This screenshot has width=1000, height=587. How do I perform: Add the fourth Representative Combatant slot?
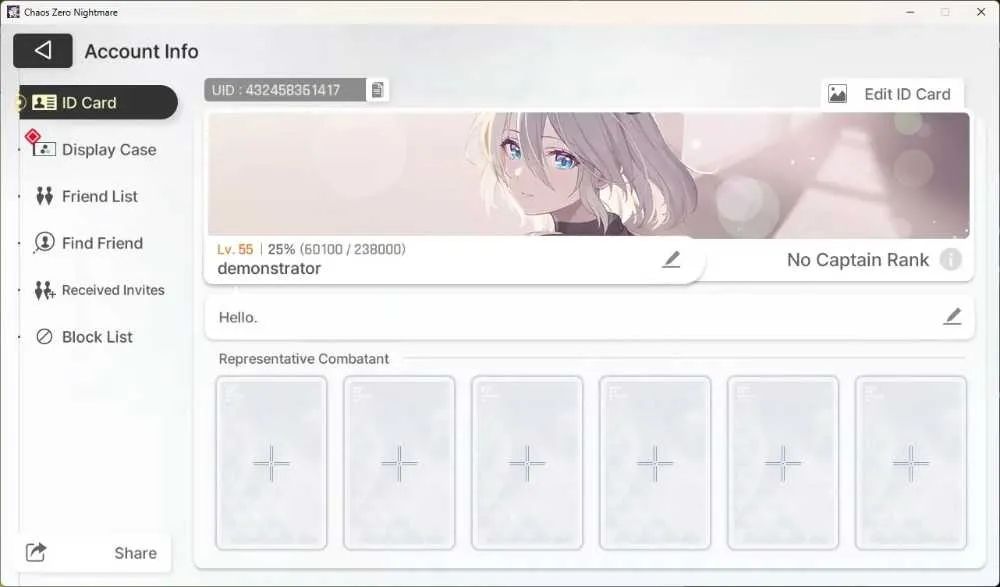(x=655, y=463)
